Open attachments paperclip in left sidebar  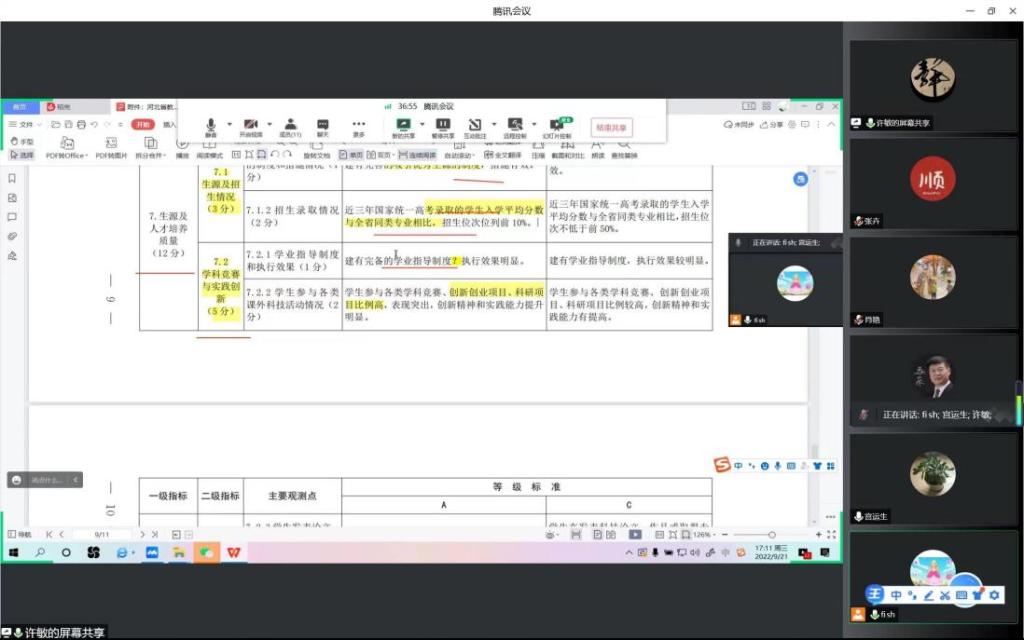coord(12,236)
